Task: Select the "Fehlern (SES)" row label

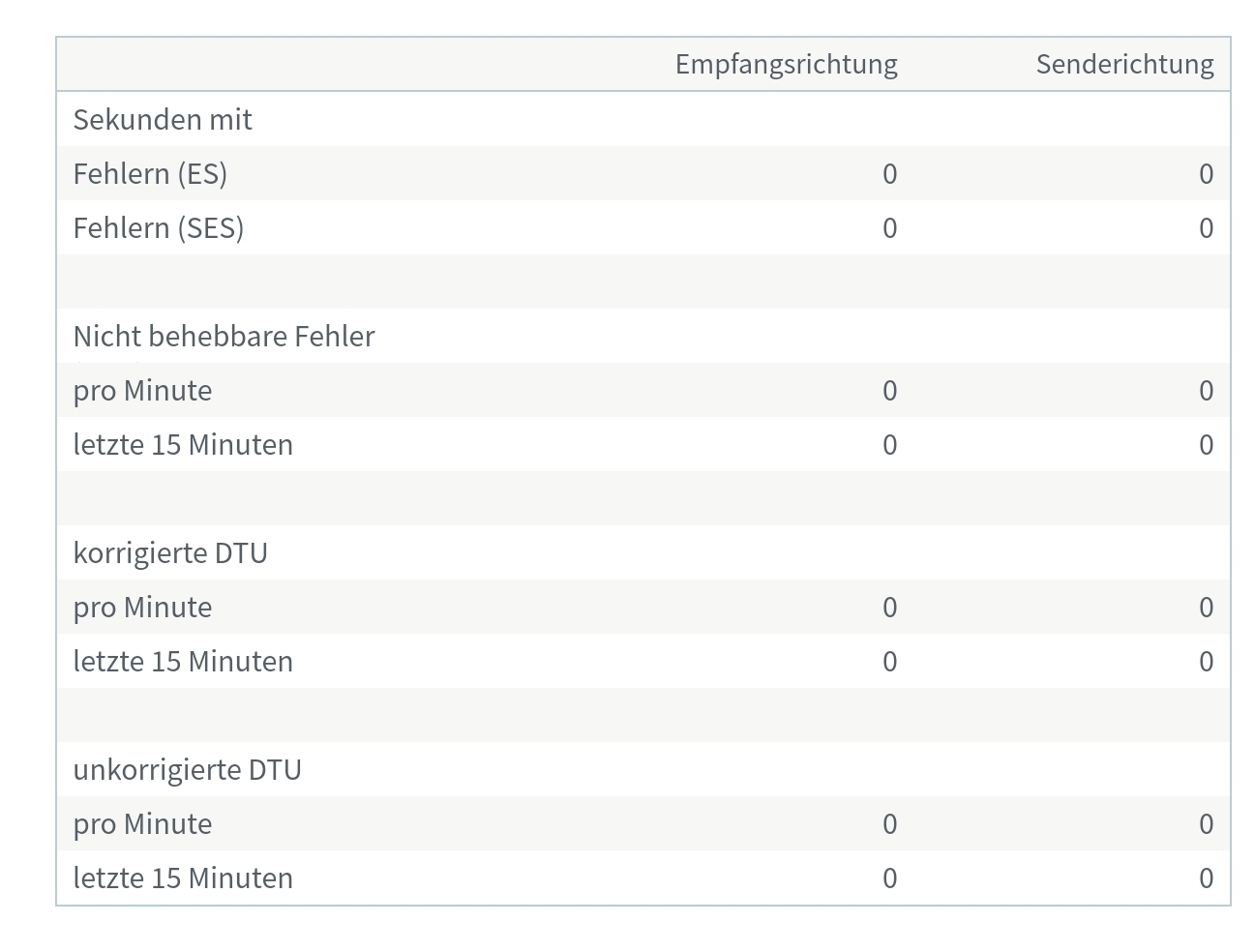Action: 159,227
